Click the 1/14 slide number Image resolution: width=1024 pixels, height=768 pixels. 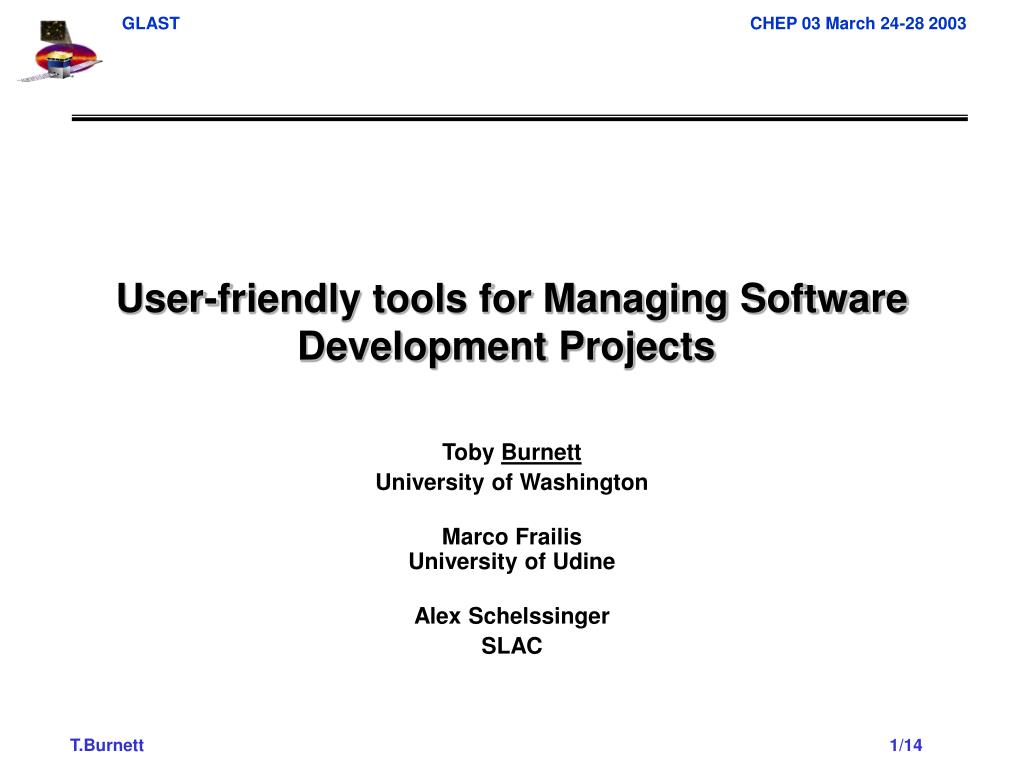click(x=906, y=745)
